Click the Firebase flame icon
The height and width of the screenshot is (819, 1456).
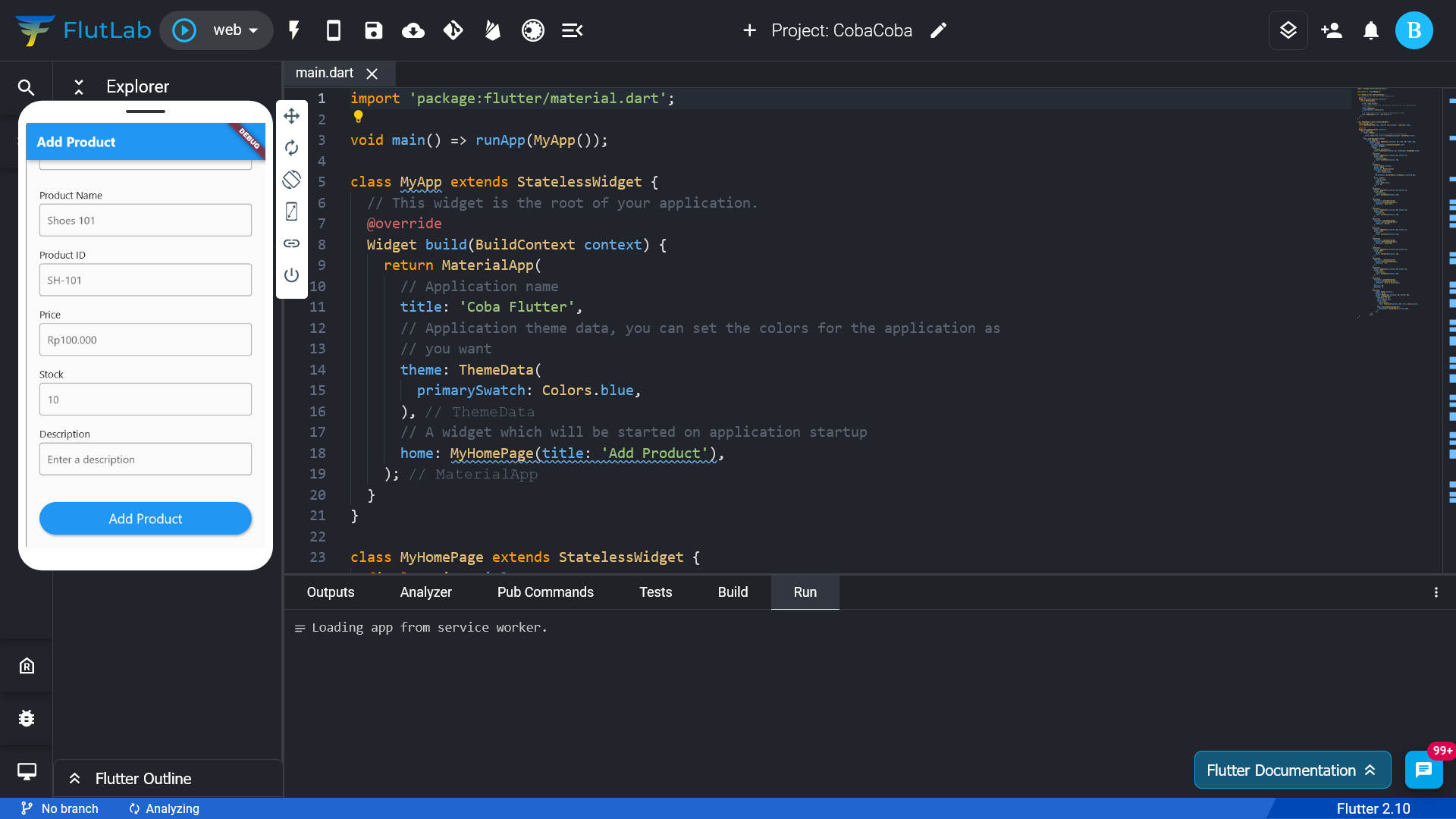[493, 30]
